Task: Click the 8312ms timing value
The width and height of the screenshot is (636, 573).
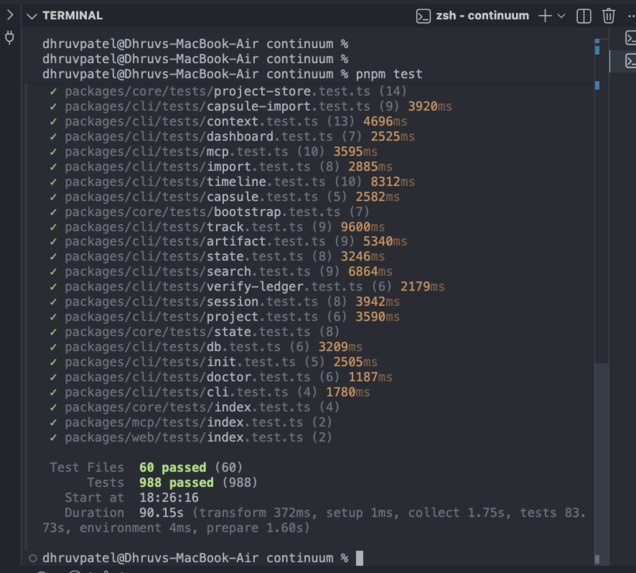Action: click(x=392, y=182)
